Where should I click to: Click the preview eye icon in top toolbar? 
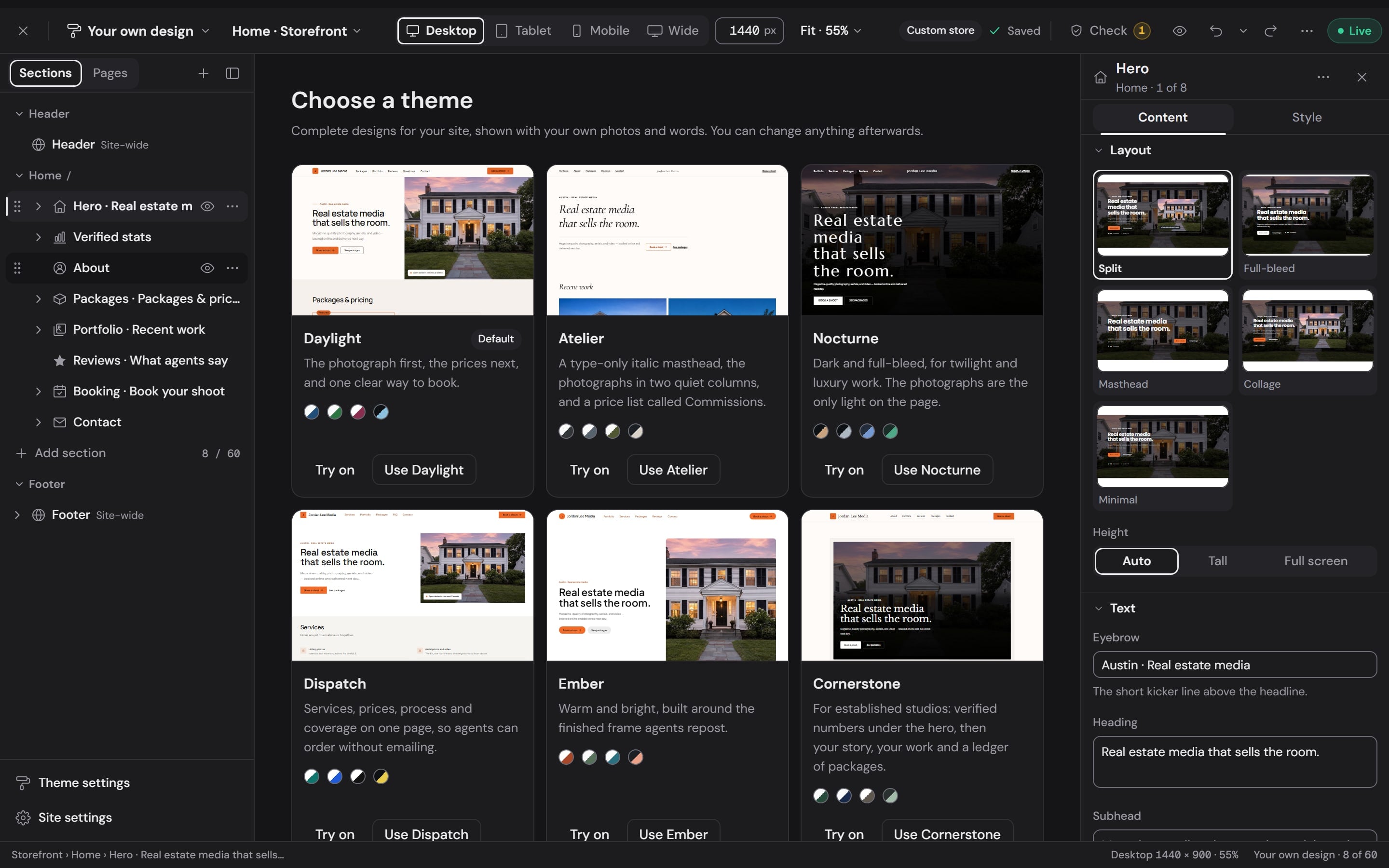click(1180, 30)
